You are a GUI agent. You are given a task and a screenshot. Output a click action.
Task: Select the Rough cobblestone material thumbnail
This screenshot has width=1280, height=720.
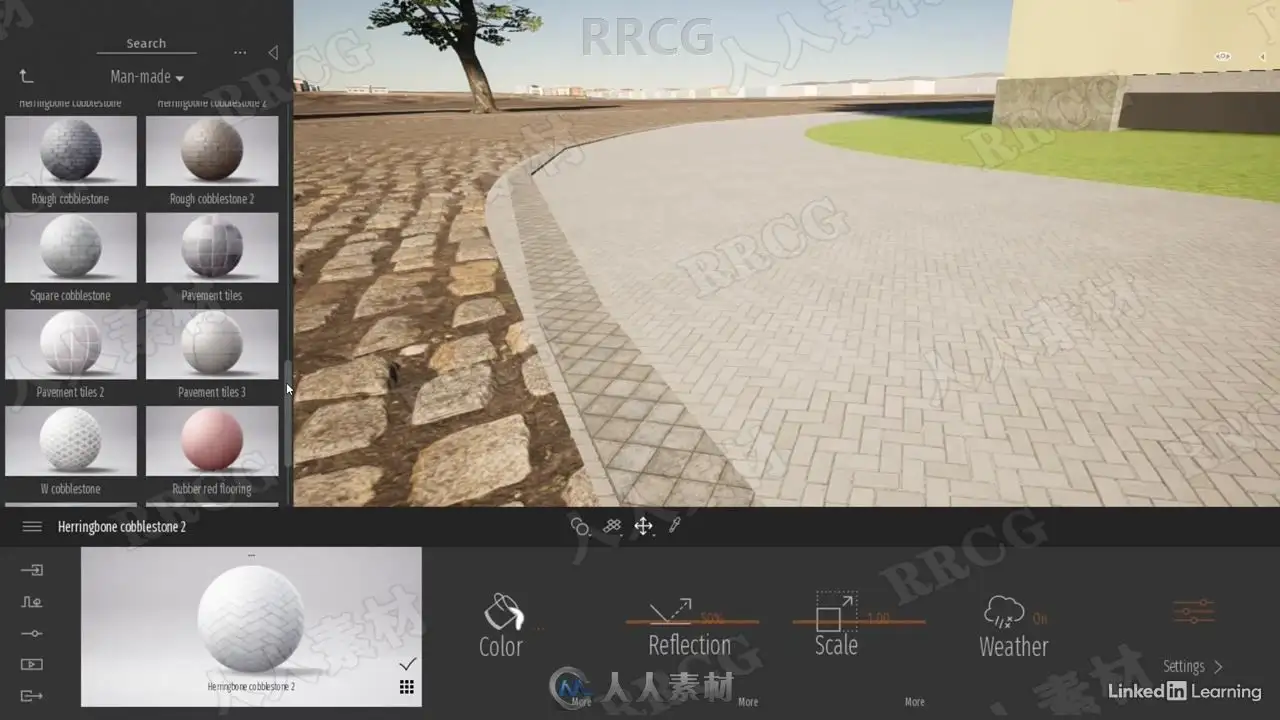(71, 151)
